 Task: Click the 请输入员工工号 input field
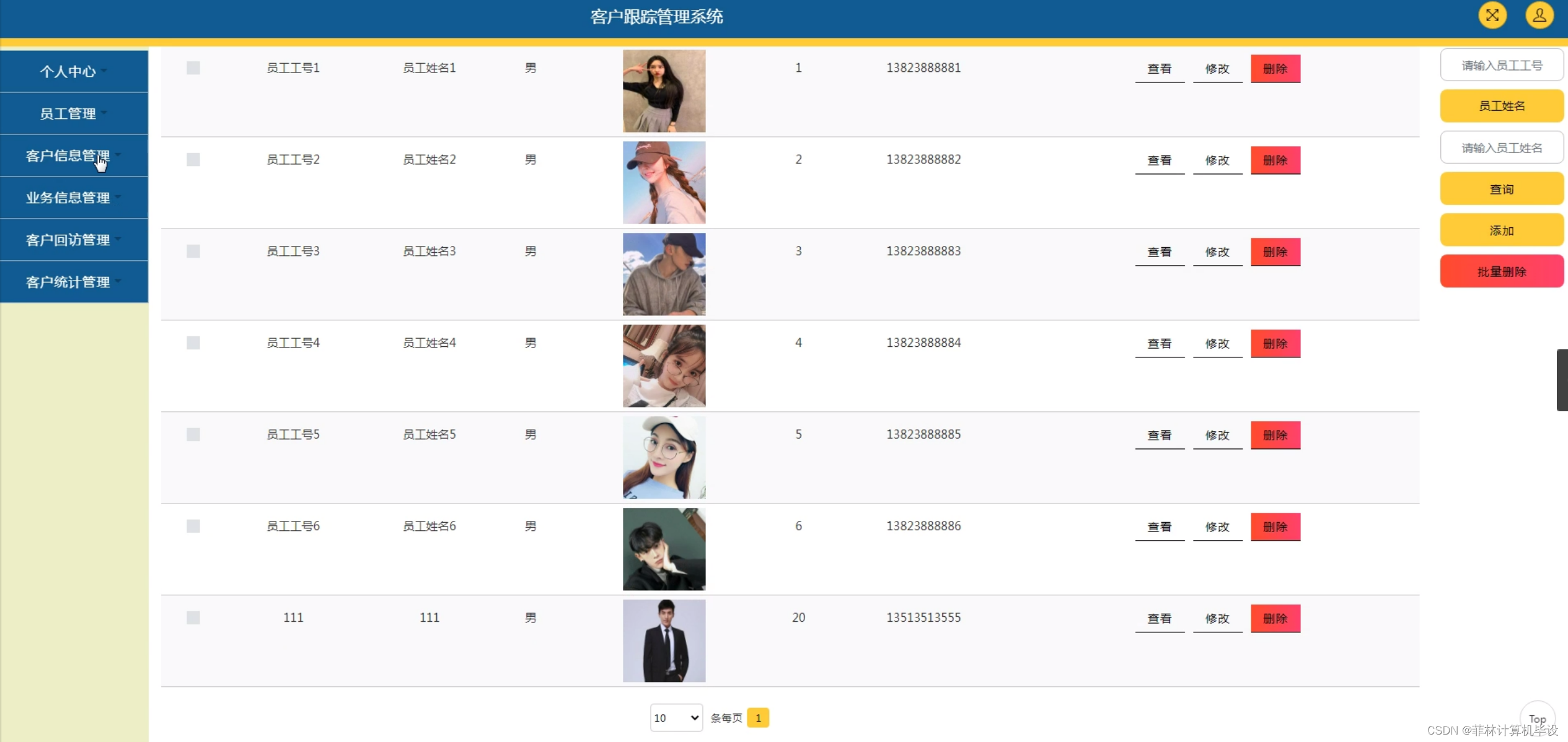coord(1501,65)
